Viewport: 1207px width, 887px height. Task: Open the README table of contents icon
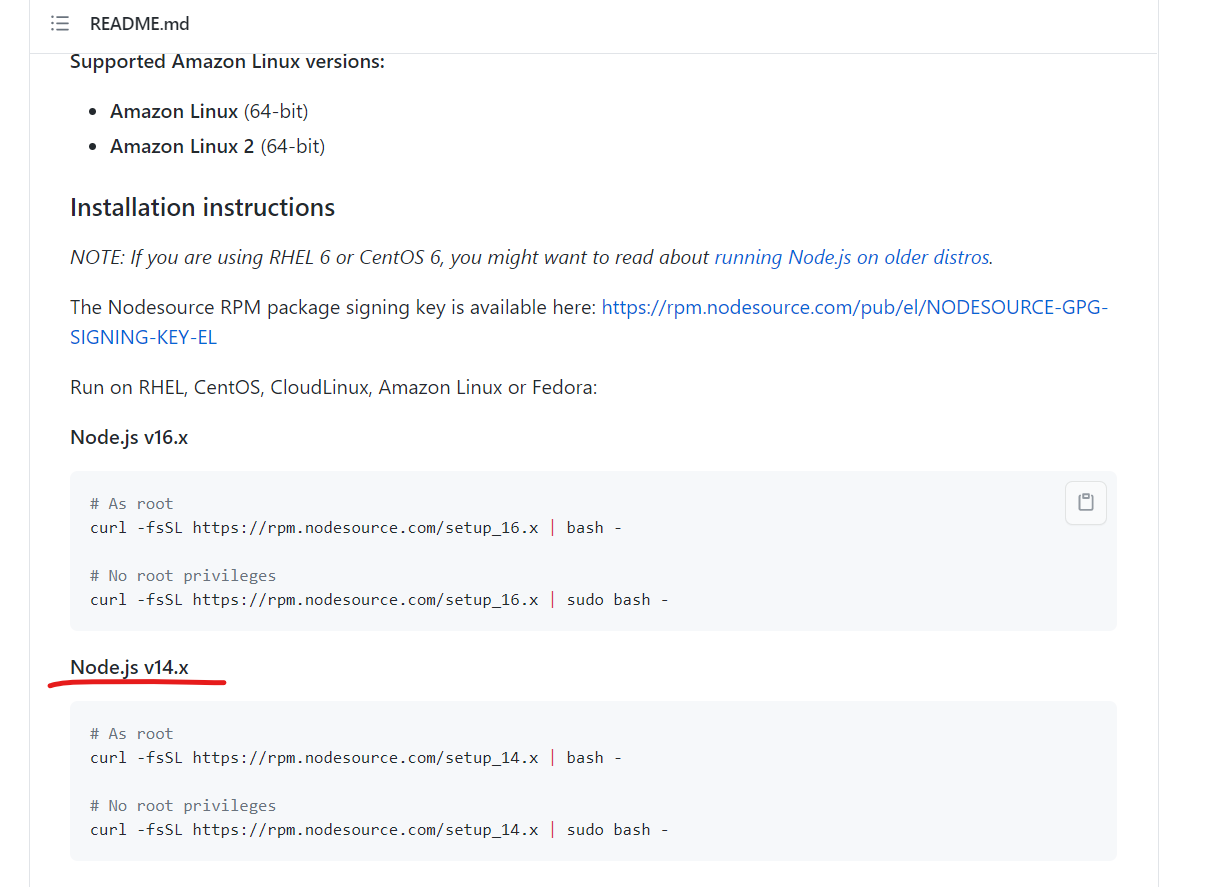pos(60,23)
